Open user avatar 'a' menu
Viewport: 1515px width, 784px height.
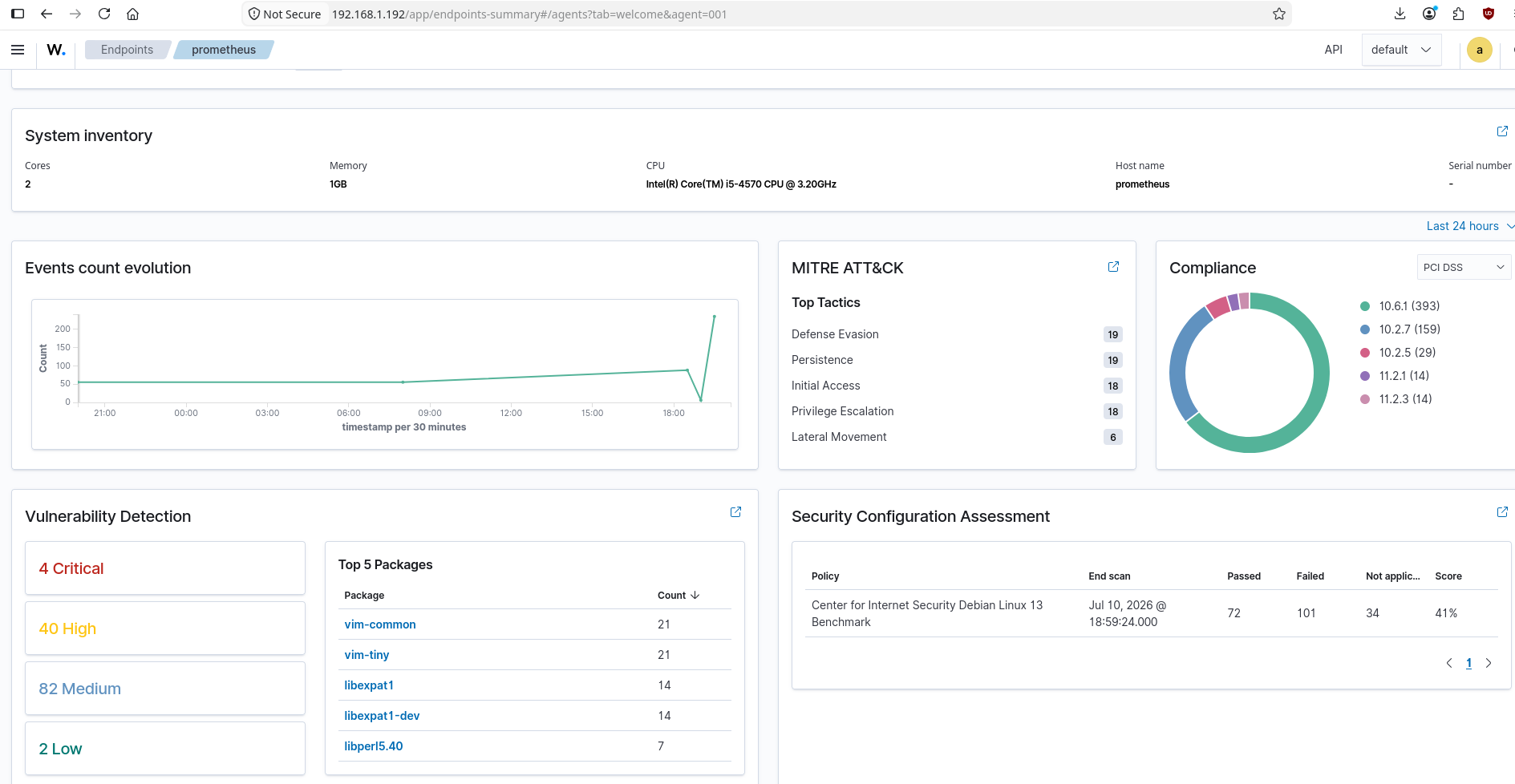(x=1480, y=50)
